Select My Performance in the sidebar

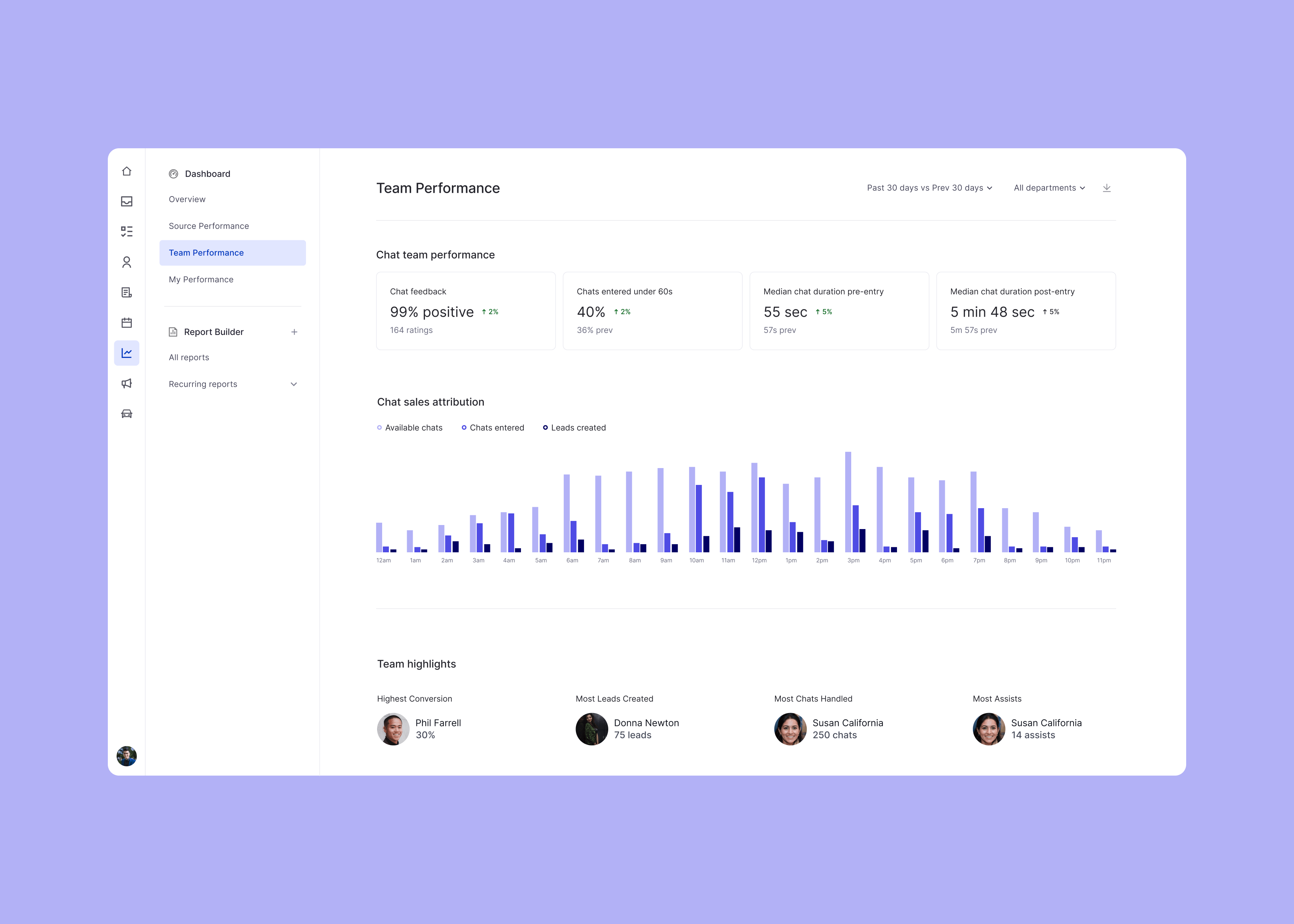201,279
